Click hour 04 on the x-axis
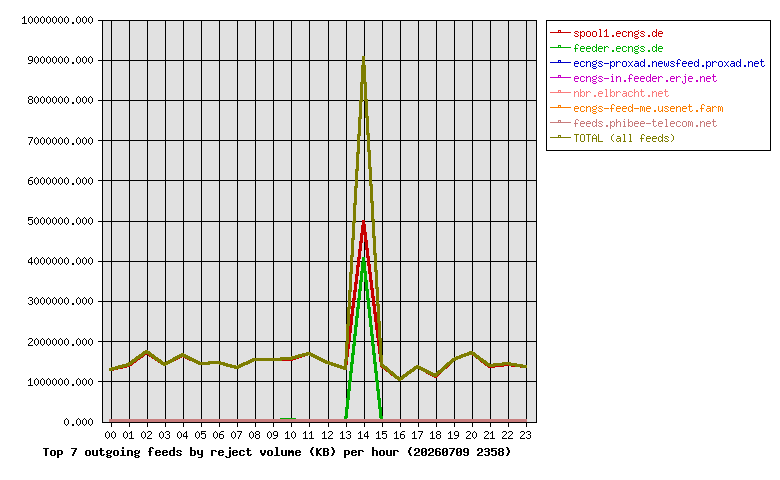This screenshot has width=780, height=480. [x=183, y=435]
